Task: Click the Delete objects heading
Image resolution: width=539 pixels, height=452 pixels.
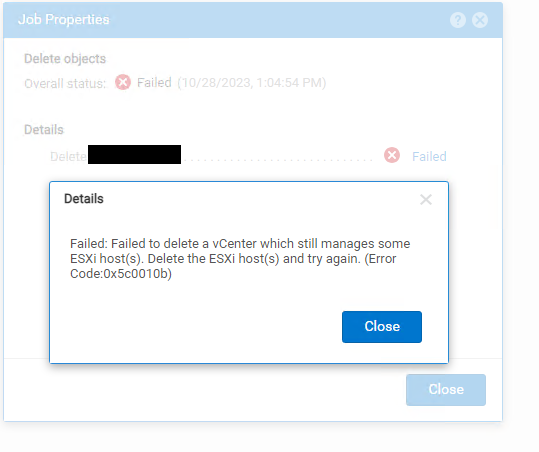Action: (x=65, y=59)
